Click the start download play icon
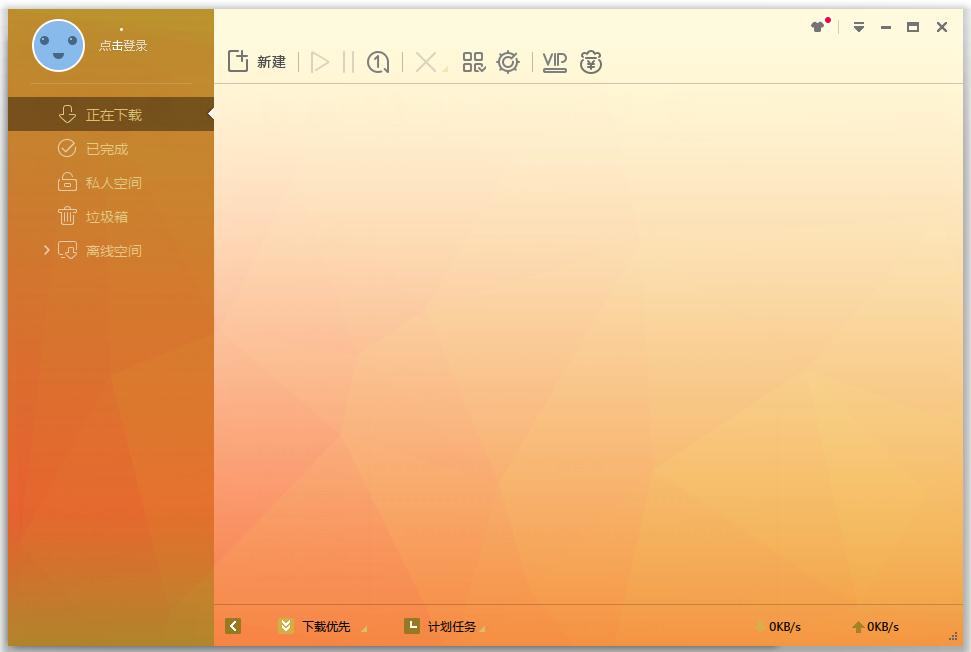This screenshot has height=652, width=971. pyautogui.click(x=320, y=63)
